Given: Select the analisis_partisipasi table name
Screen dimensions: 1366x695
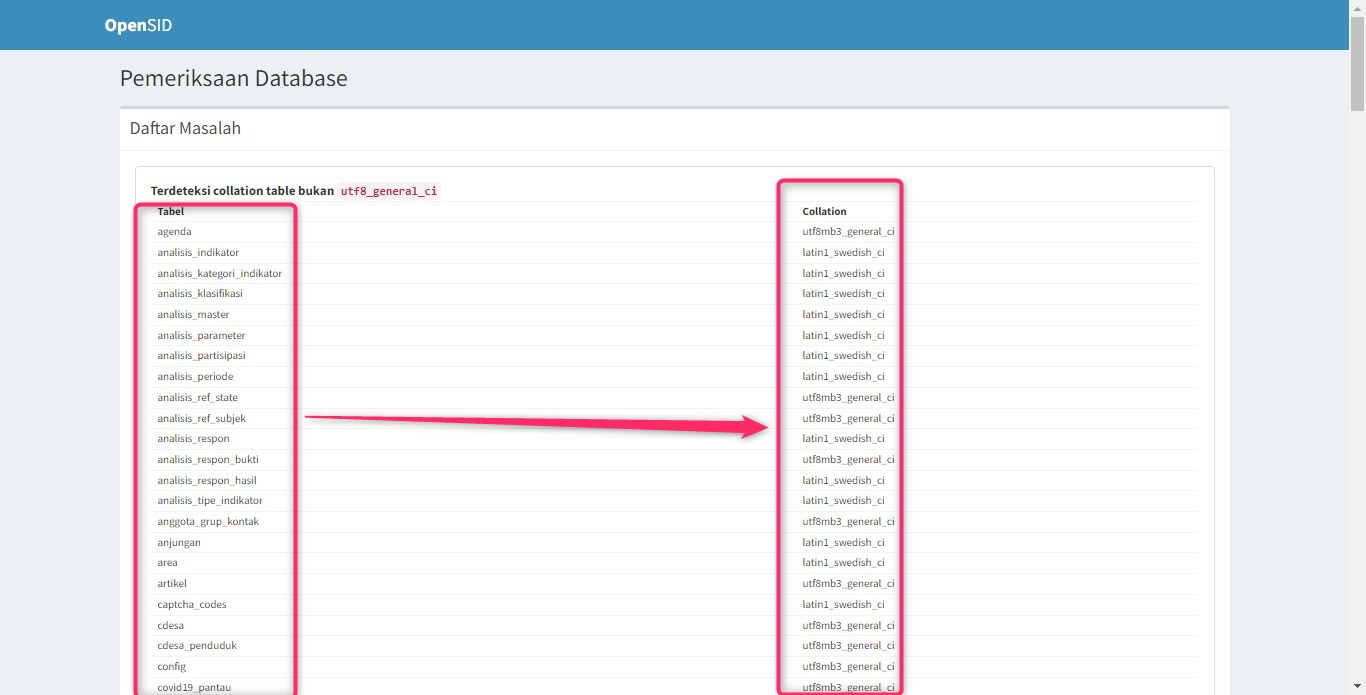Looking at the screenshot, I should click(x=201, y=355).
